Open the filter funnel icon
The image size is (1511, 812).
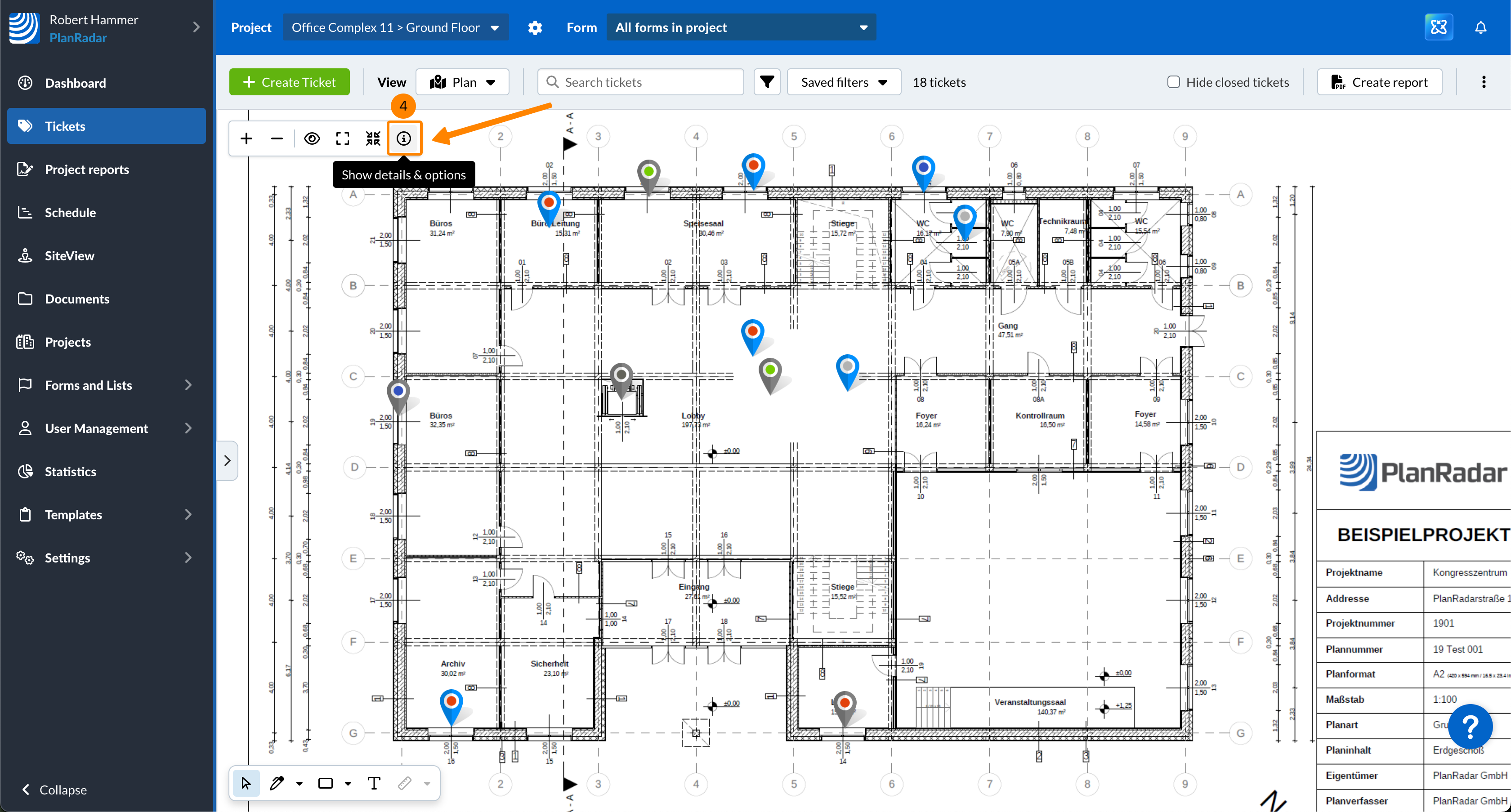tap(766, 82)
